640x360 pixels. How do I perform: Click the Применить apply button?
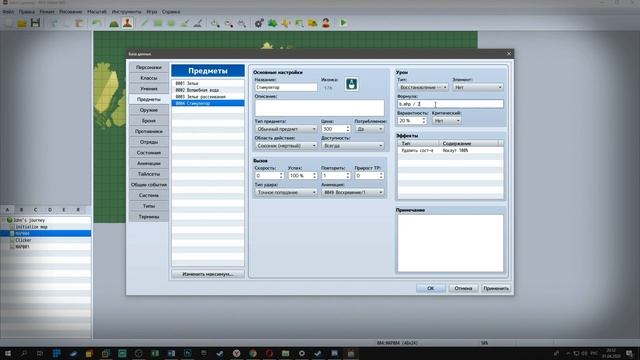pyautogui.click(x=496, y=288)
